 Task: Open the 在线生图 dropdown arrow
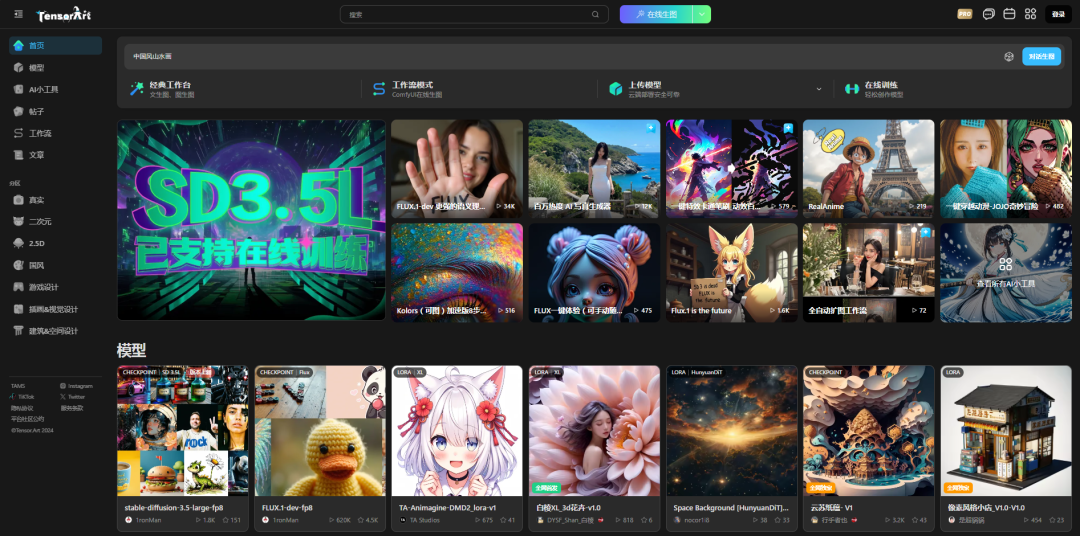pyautogui.click(x=702, y=14)
